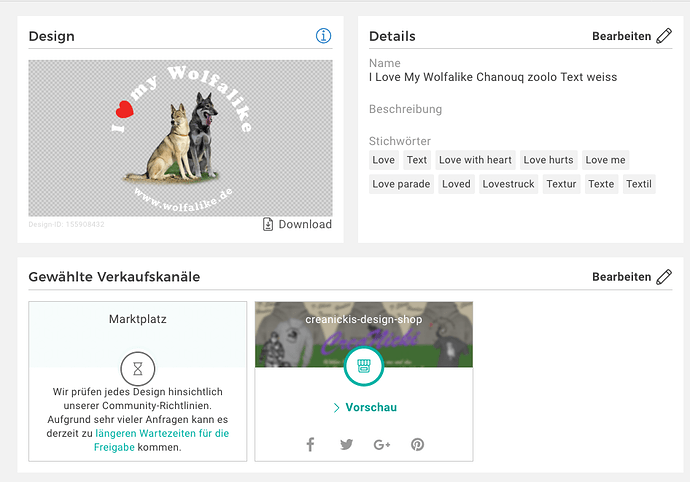Click the 'Lovestruck' keyword tag
This screenshot has height=482, width=690.
[x=509, y=184]
